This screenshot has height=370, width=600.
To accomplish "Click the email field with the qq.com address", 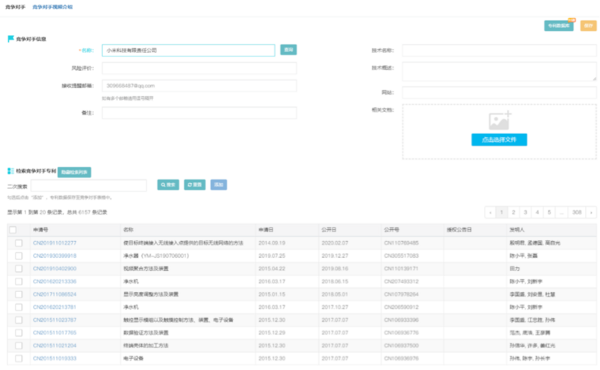I will pyautogui.click(x=199, y=86).
